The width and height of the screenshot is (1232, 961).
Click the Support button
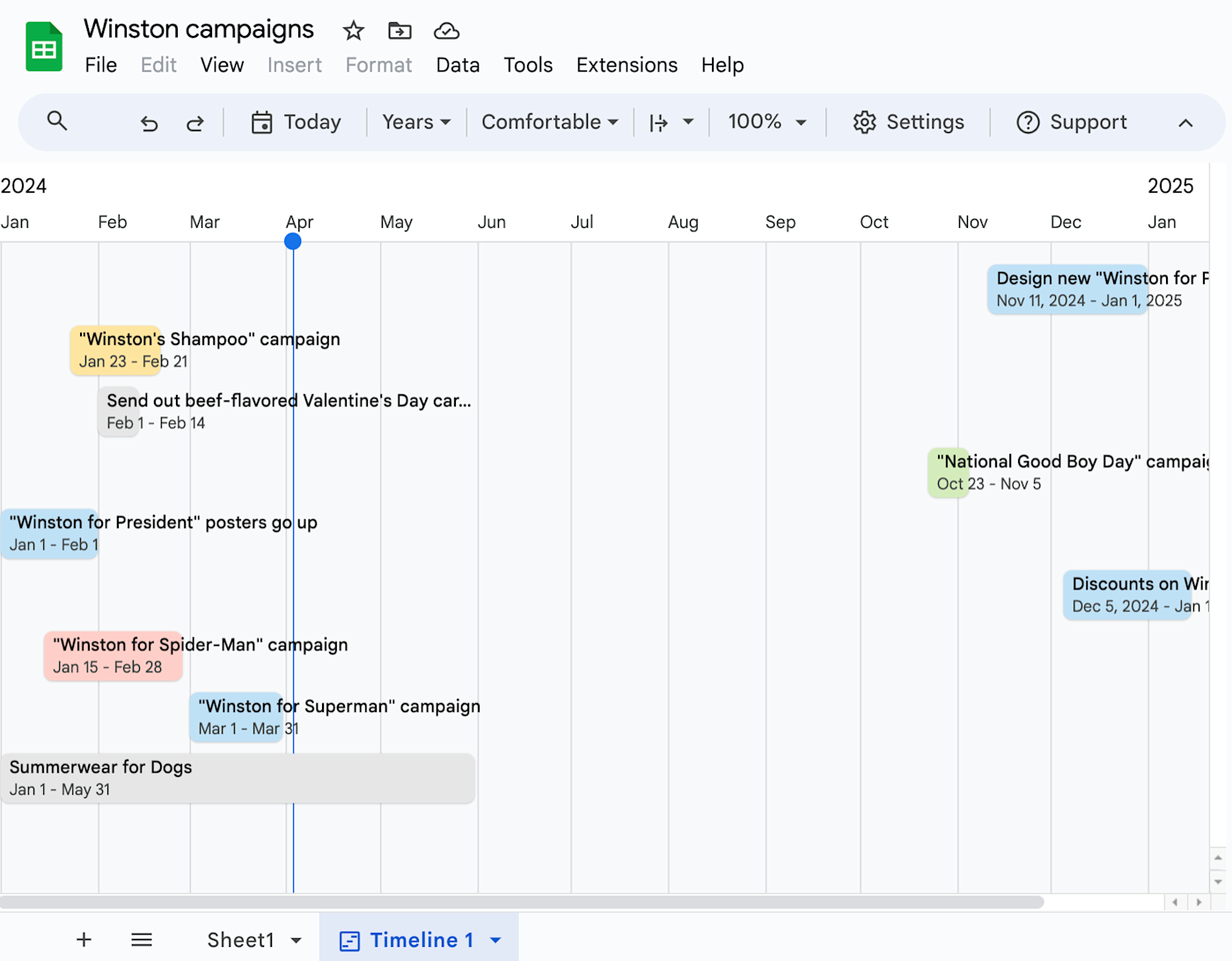pyautogui.click(x=1072, y=122)
